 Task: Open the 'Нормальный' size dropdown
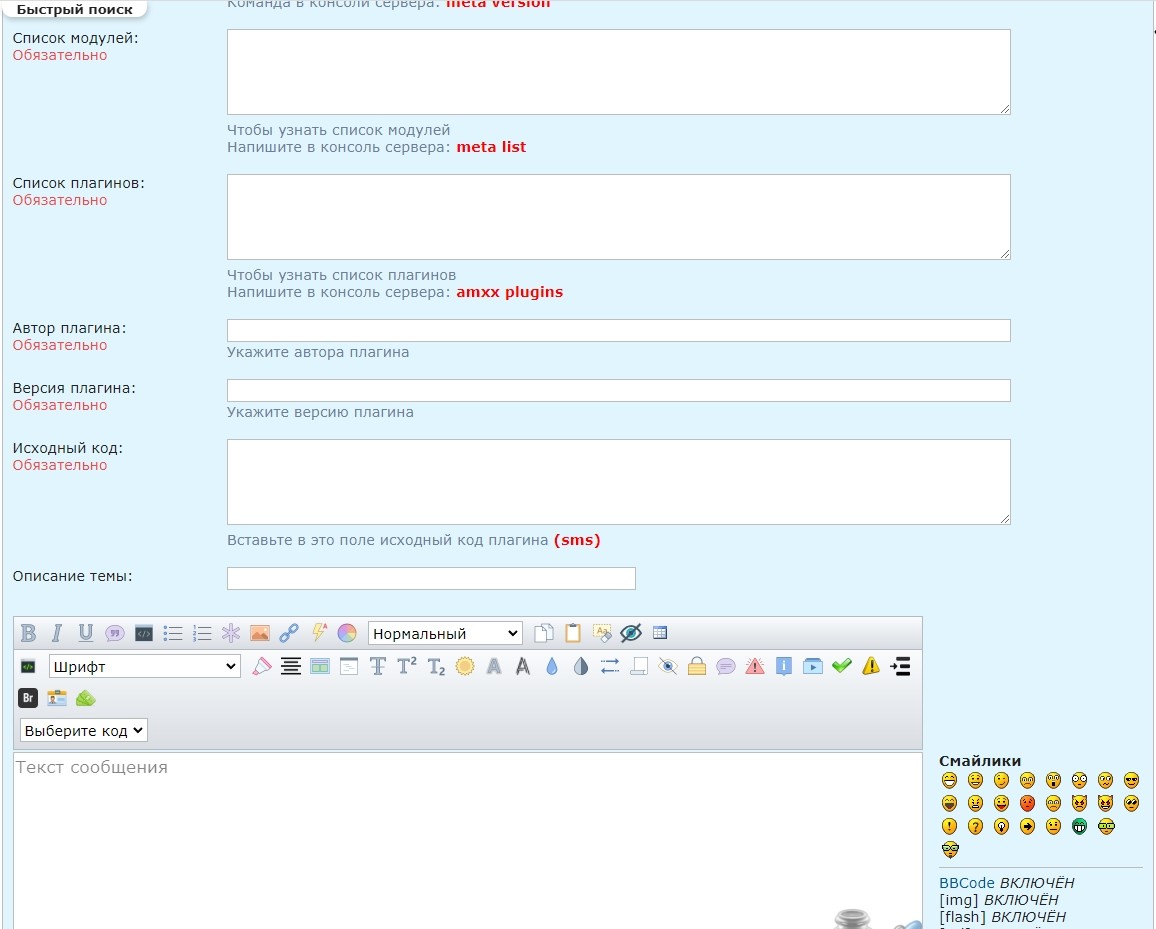click(445, 633)
